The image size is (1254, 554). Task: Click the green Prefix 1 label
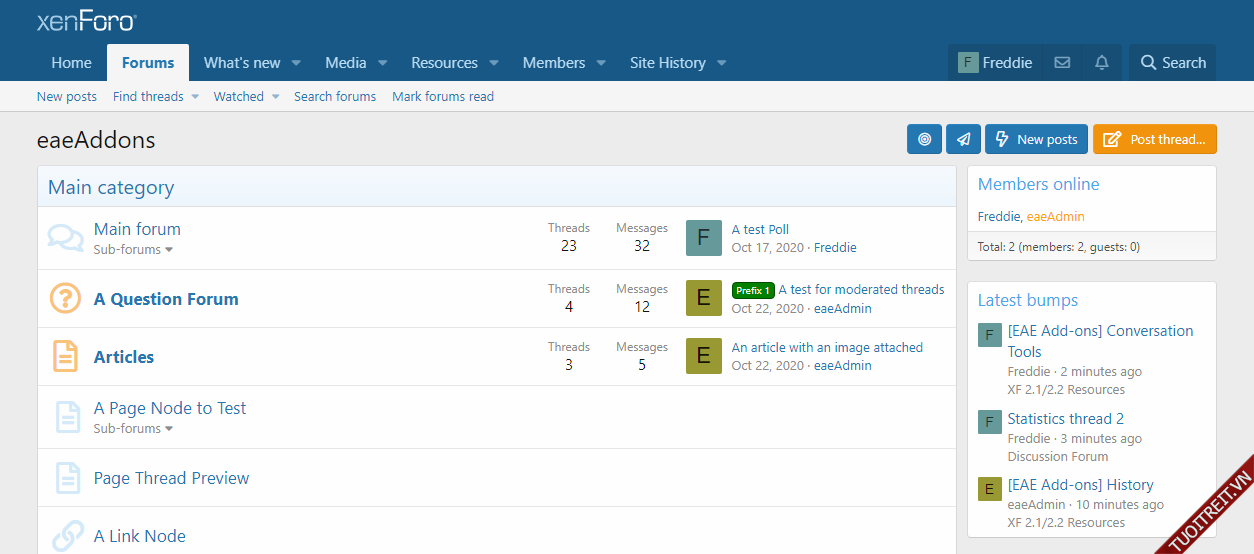[753, 291]
